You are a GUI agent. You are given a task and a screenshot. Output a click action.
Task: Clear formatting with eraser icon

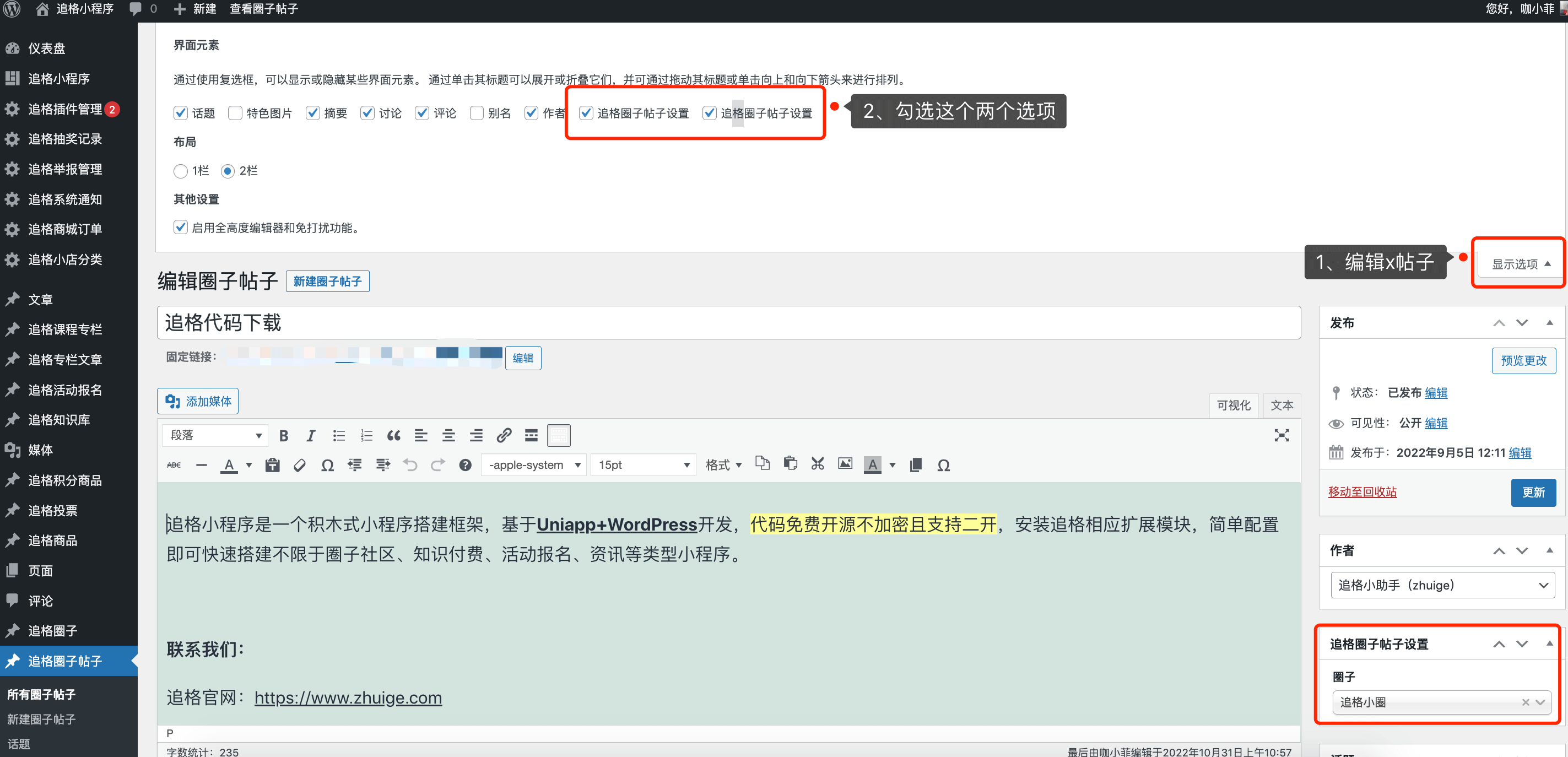click(300, 466)
